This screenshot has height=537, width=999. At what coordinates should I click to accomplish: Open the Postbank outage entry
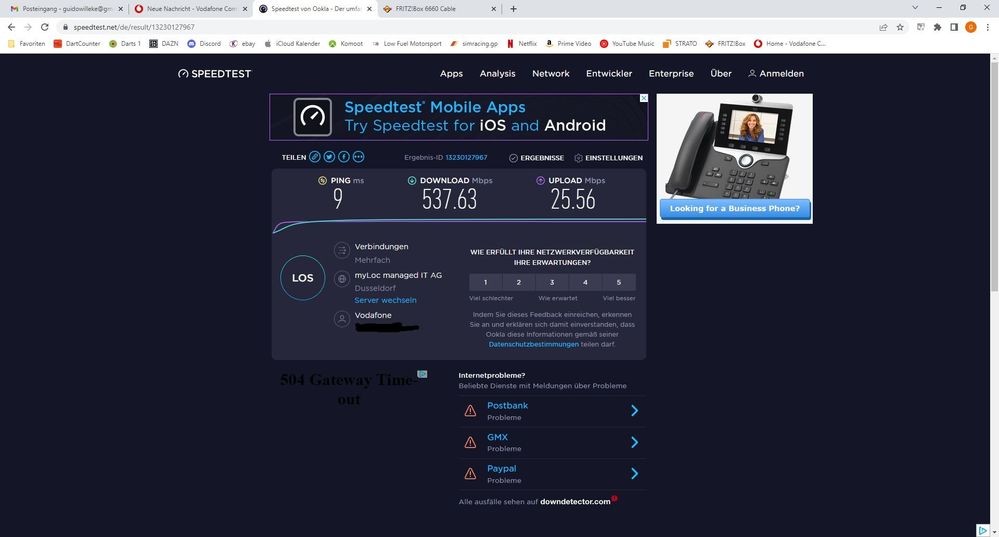click(552, 411)
